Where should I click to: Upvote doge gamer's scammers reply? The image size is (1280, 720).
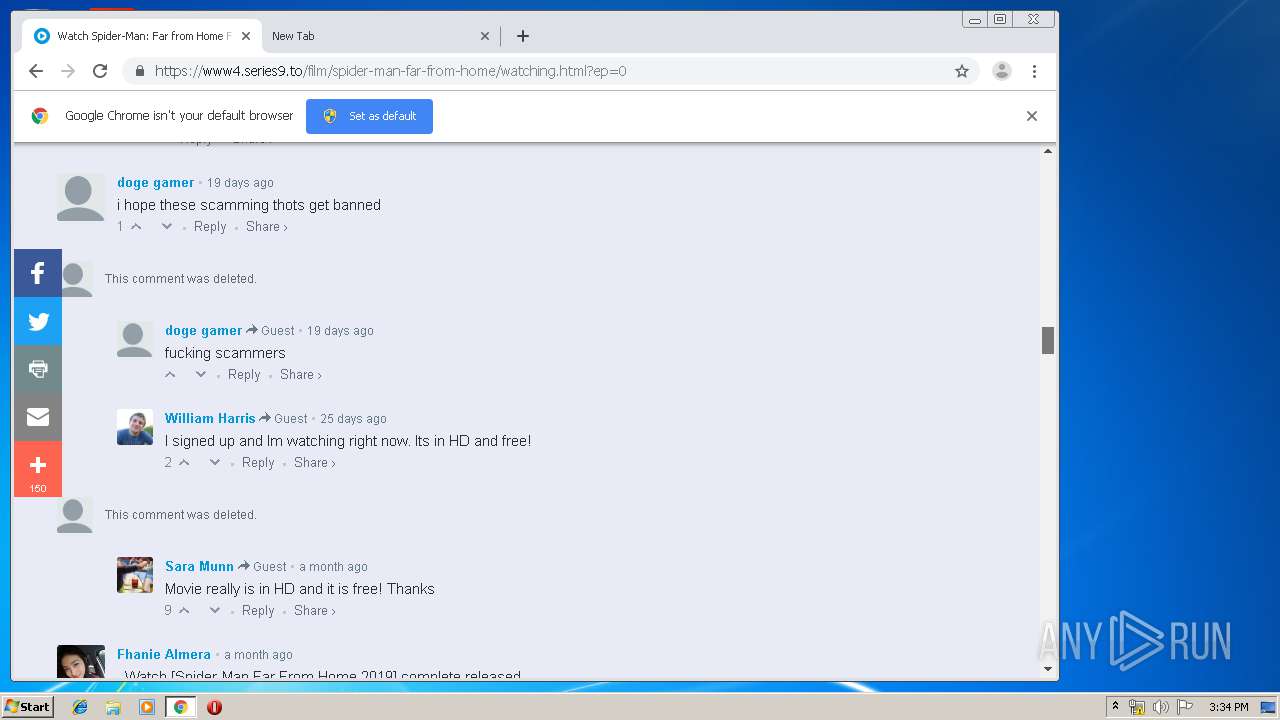(x=170, y=375)
